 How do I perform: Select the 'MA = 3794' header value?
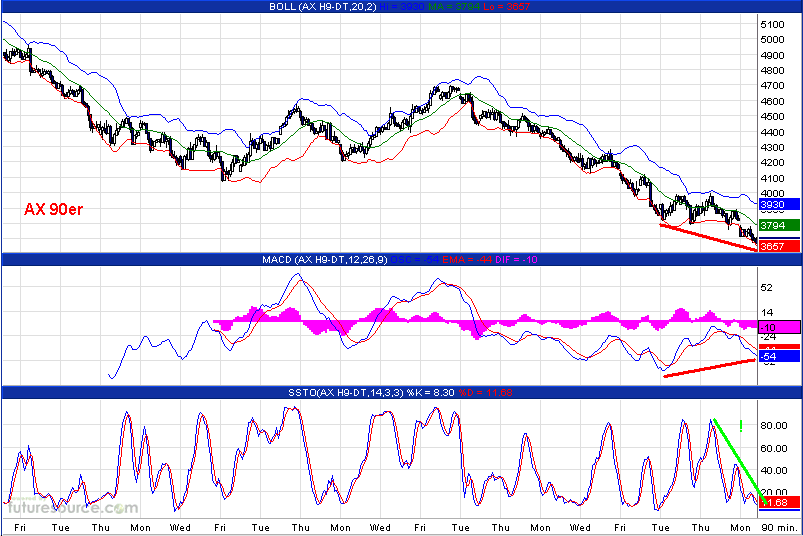[454, 7]
